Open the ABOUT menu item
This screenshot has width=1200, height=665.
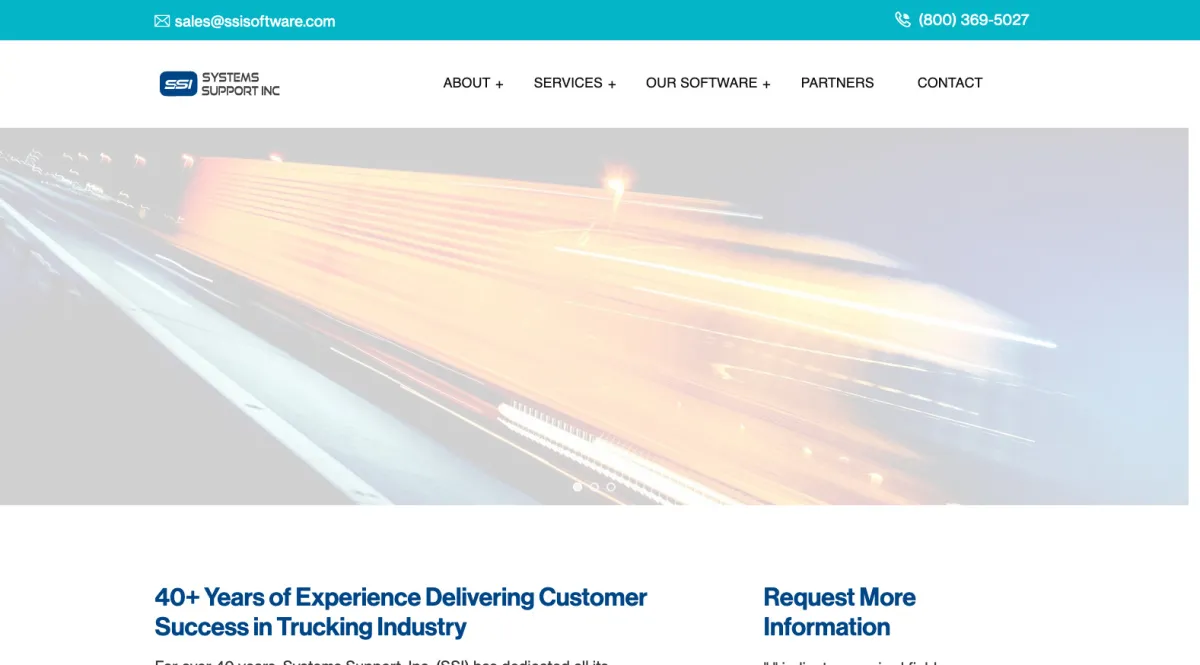click(467, 83)
